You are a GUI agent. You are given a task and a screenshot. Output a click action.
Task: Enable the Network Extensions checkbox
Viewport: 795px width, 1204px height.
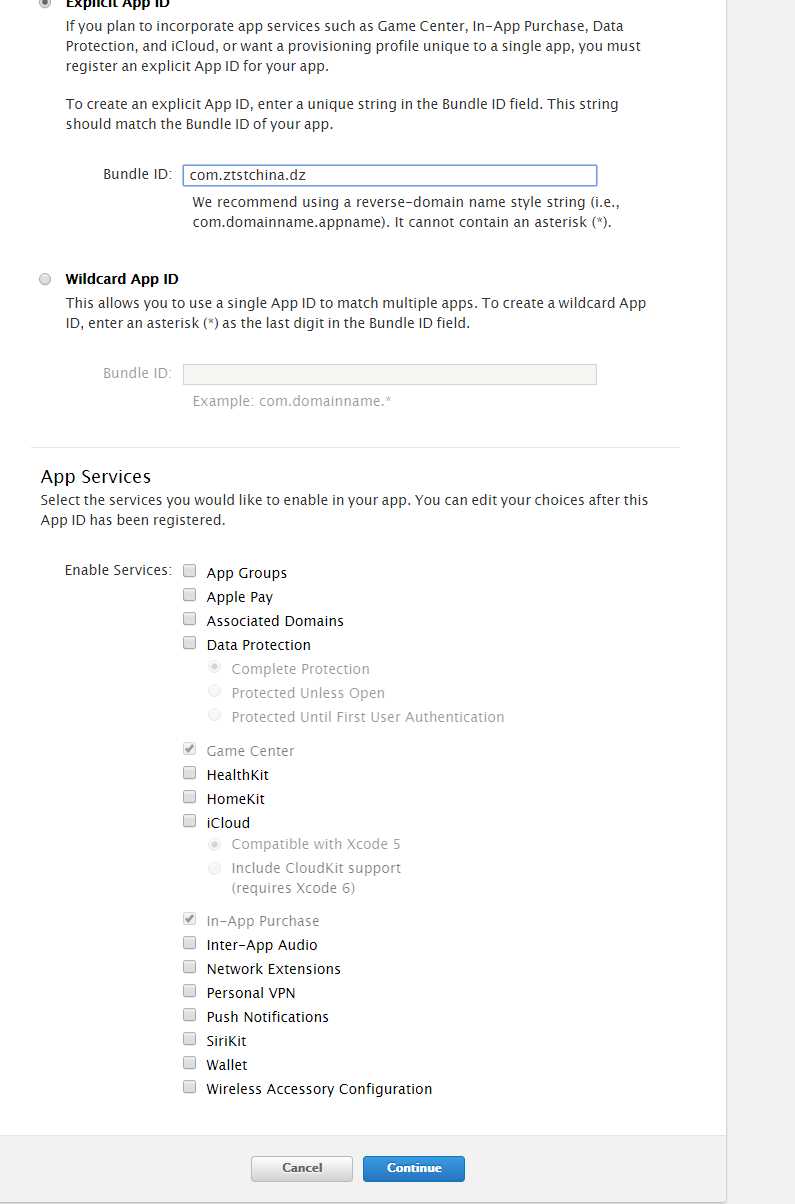coord(189,967)
